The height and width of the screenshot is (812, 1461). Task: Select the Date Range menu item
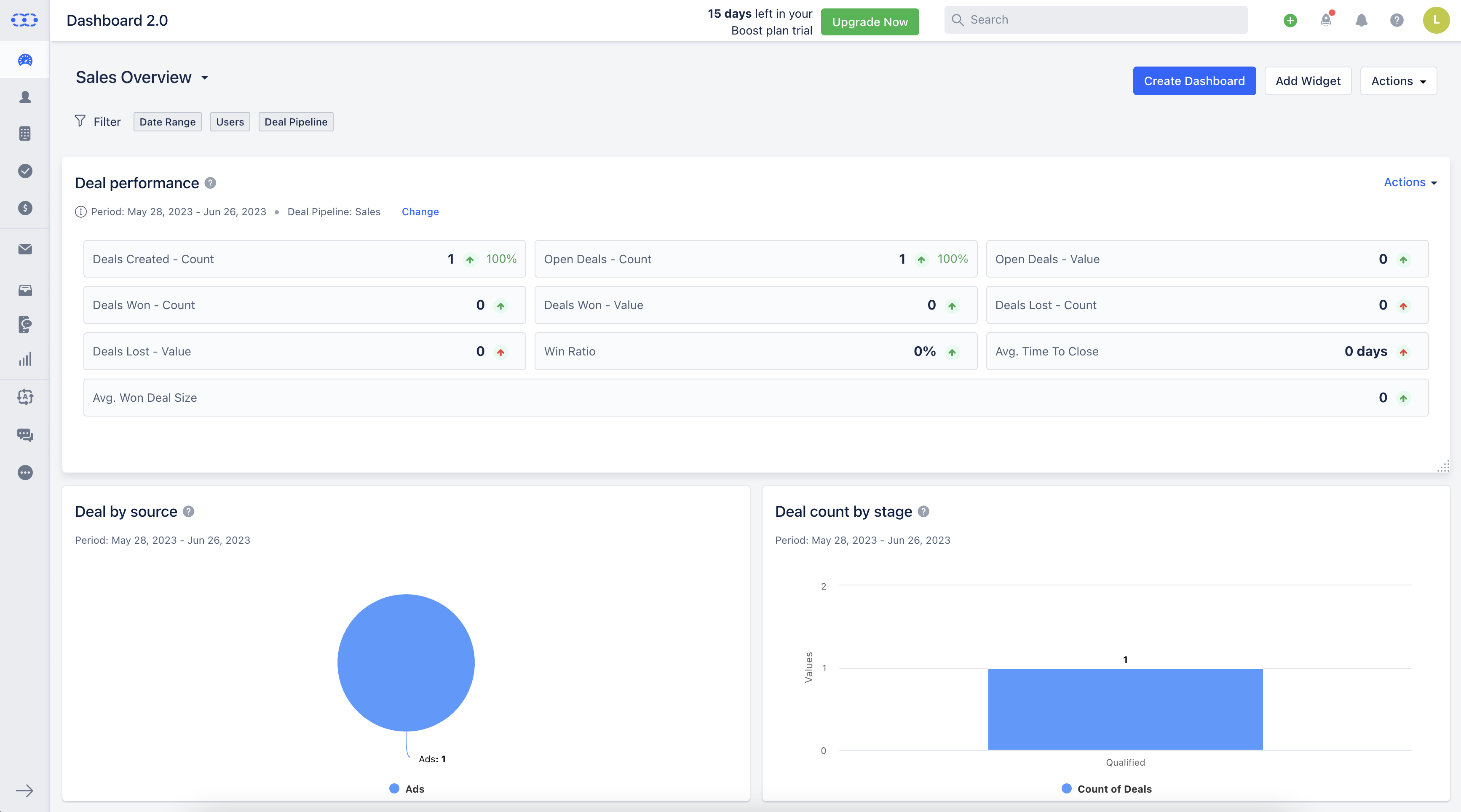click(167, 121)
